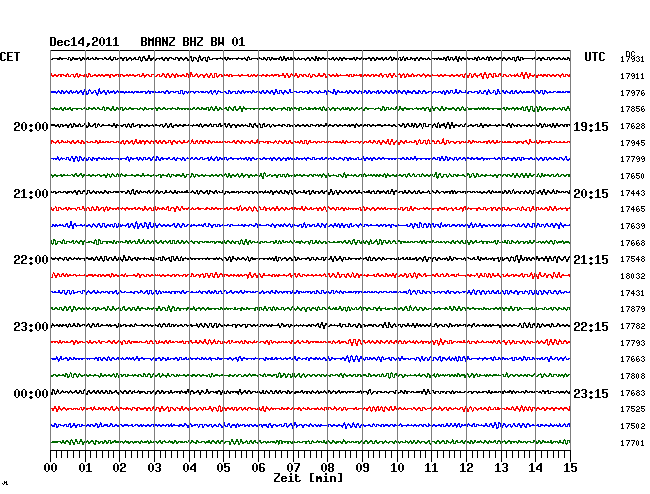The image size is (650, 494).
Task: Click the minute axis label "15"
Action: [570, 468]
